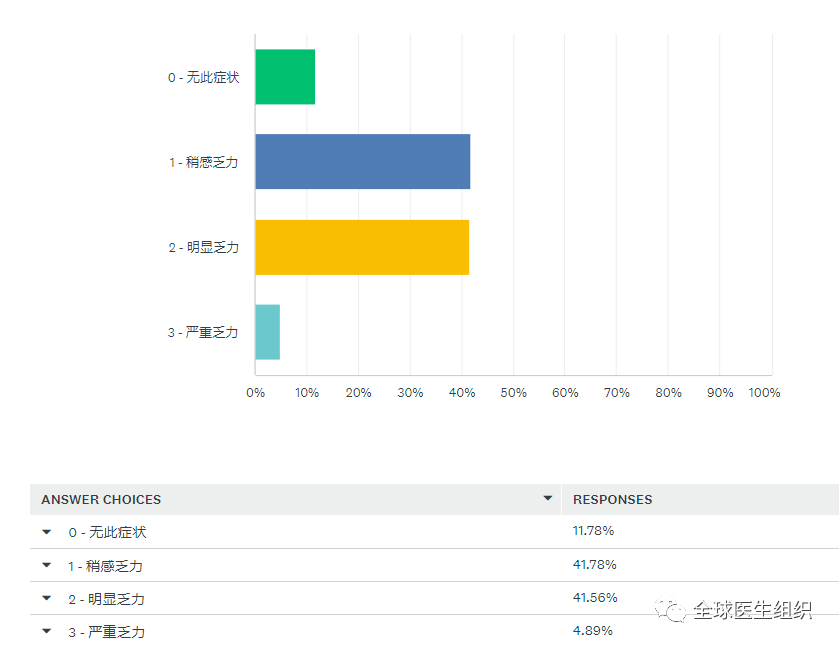Click the RESPONSES column header

tap(612, 499)
